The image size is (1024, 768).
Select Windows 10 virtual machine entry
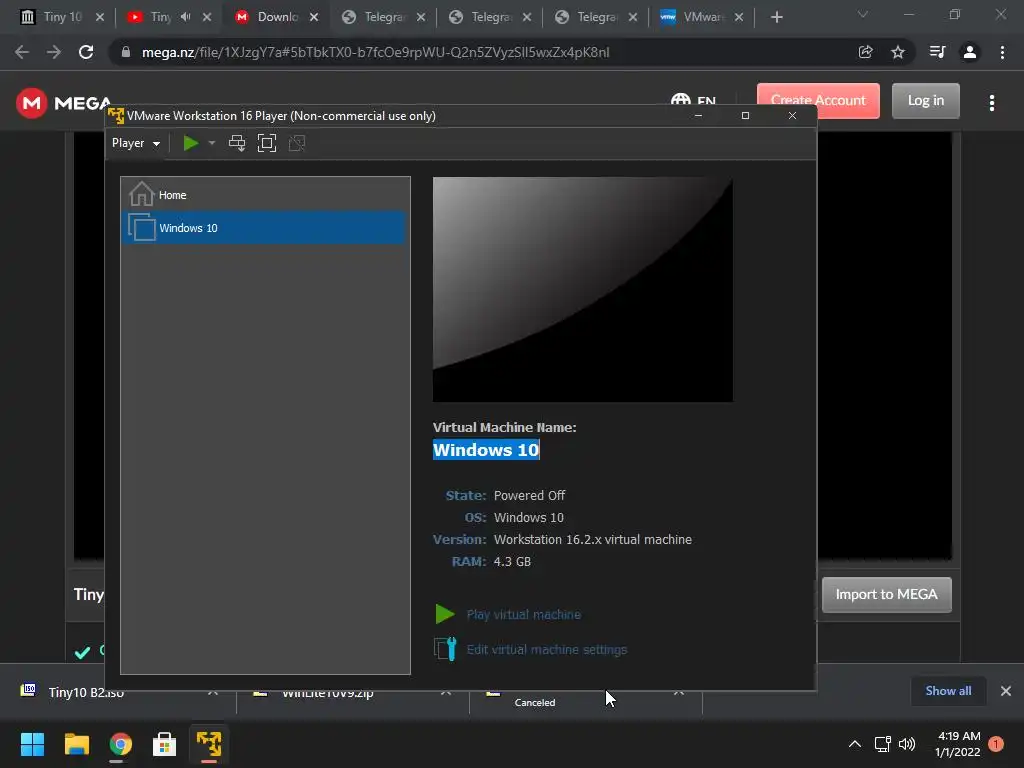tap(263, 227)
